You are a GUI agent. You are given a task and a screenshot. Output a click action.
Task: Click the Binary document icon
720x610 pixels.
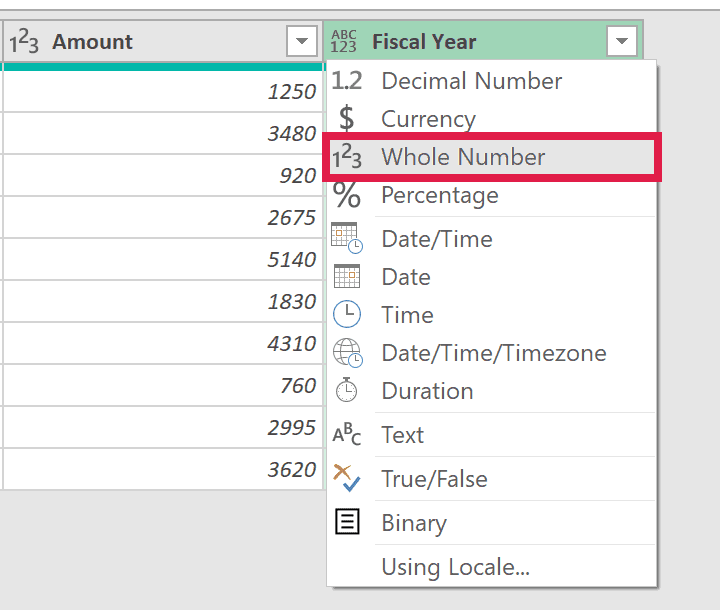coord(347,522)
